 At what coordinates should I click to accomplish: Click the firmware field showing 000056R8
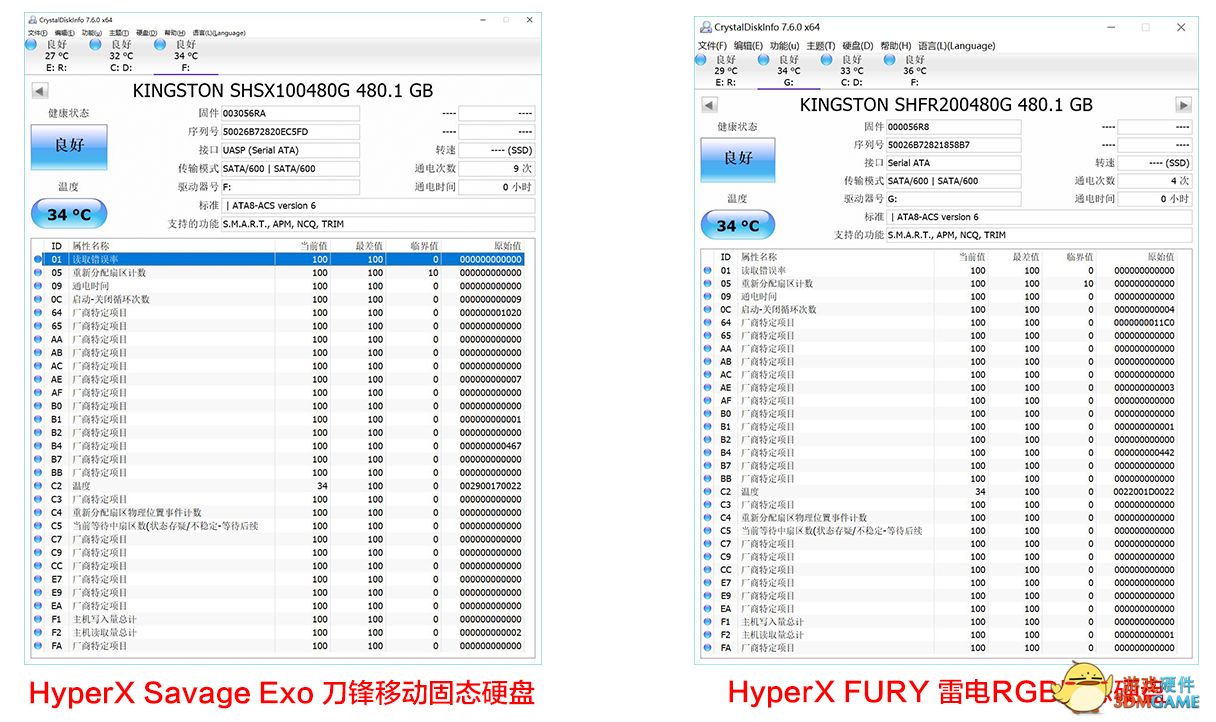coord(953,128)
